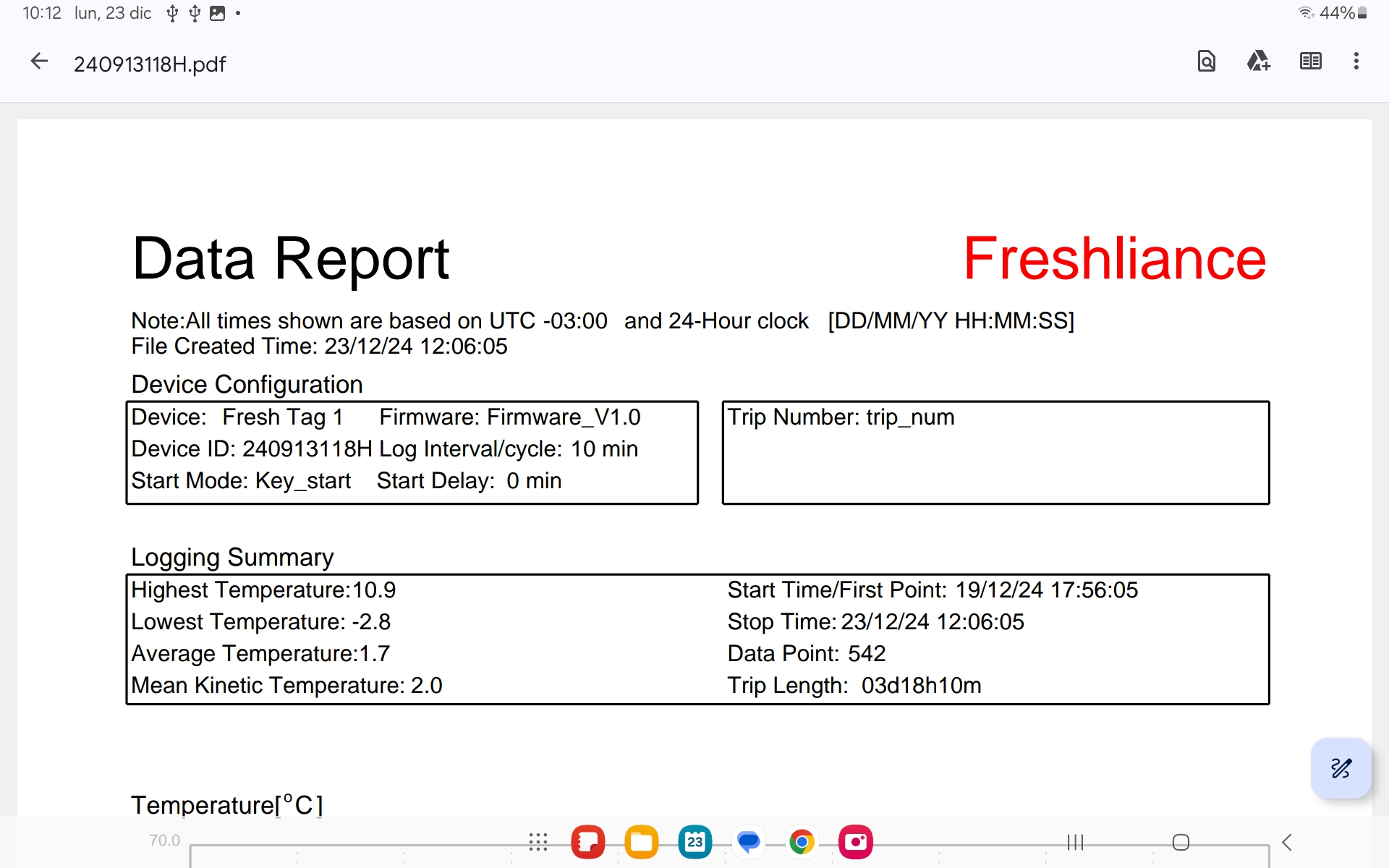Screen dimensions: 1389x868
Task: Add file to Google Drive
Action: point(1258,61)
